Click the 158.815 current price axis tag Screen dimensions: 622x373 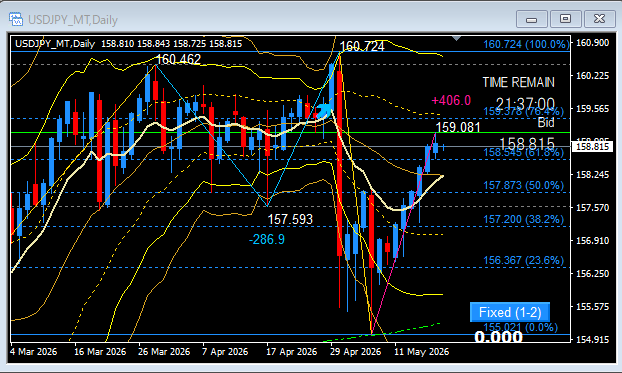coord(592,147)
